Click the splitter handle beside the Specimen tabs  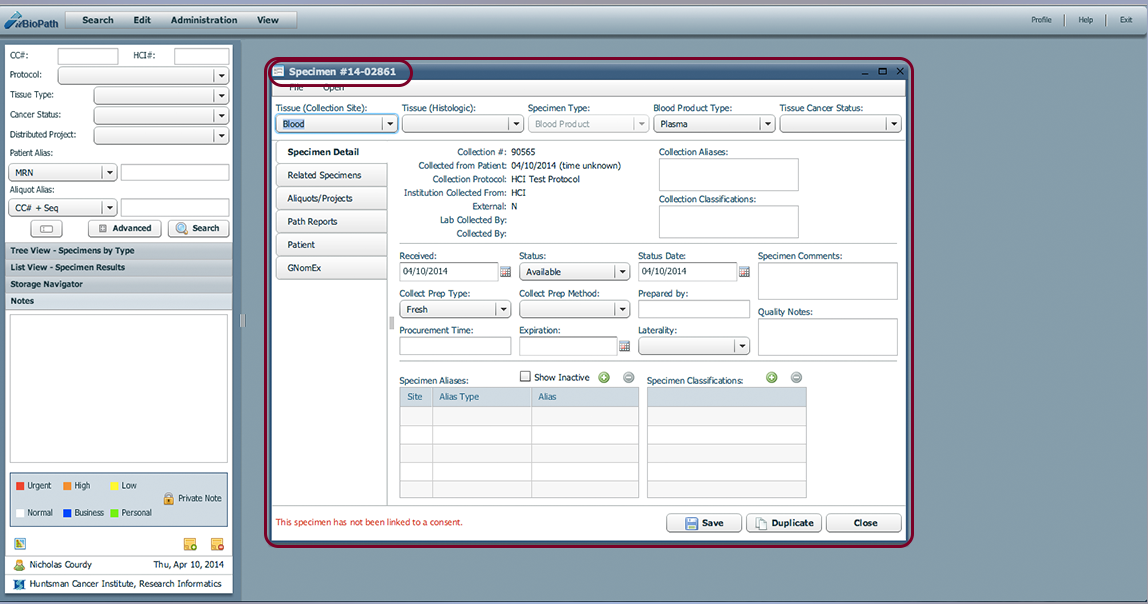point(392,322)
